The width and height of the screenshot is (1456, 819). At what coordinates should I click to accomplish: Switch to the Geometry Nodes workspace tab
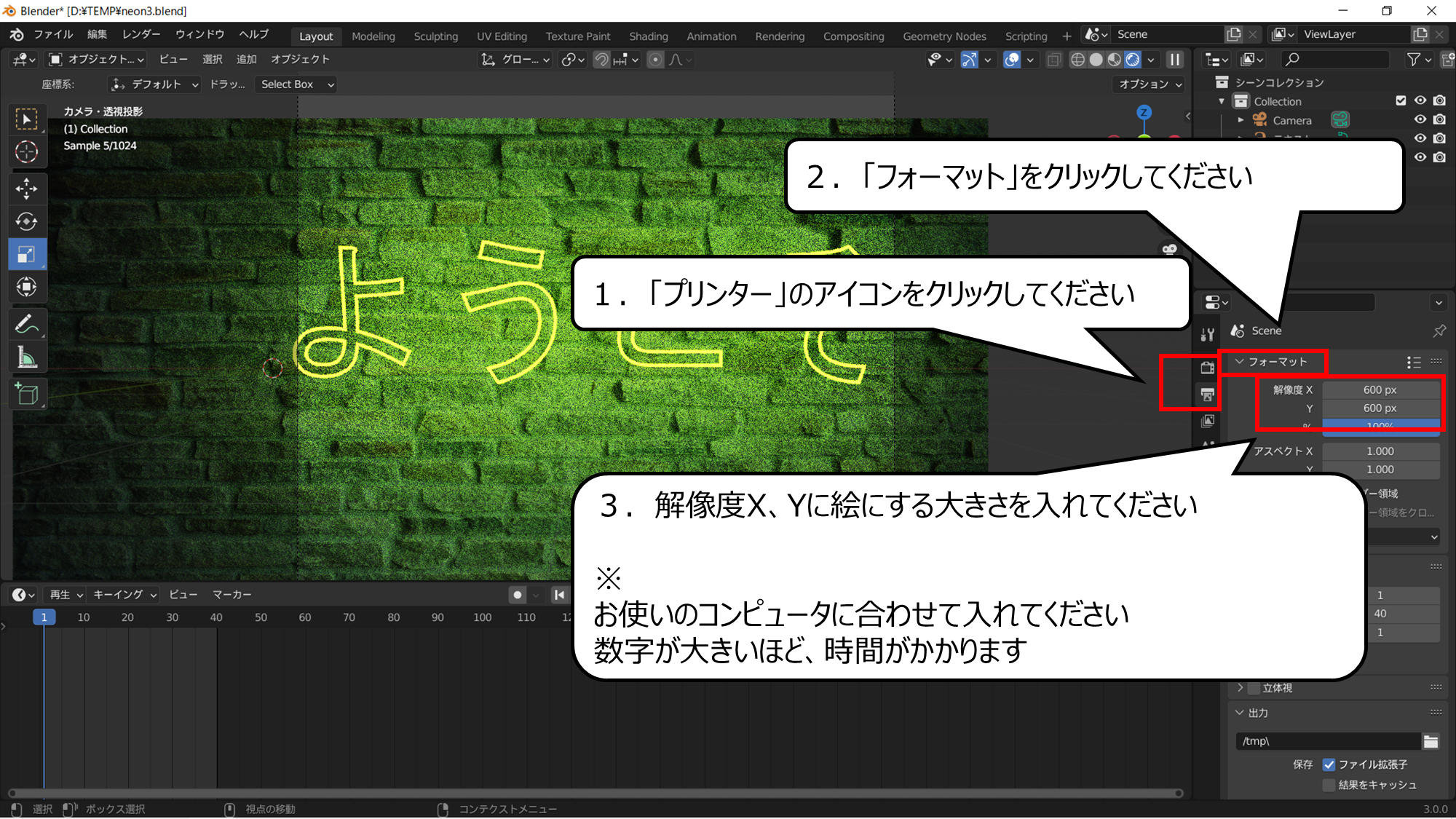coord(944,36)
